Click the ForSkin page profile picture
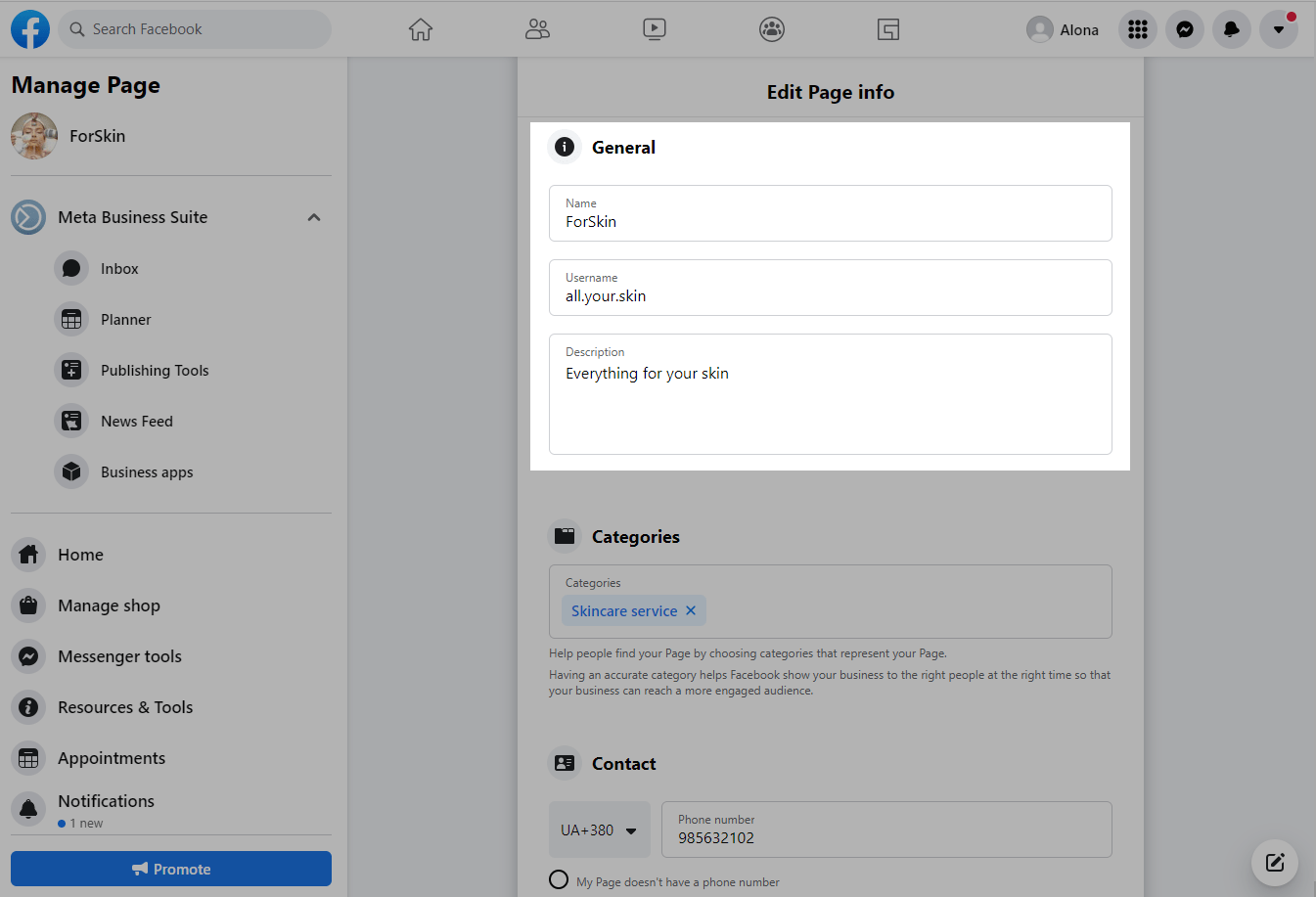Image resolution: width=1316 pixels, height=897 pixels. tap(34, 136)
